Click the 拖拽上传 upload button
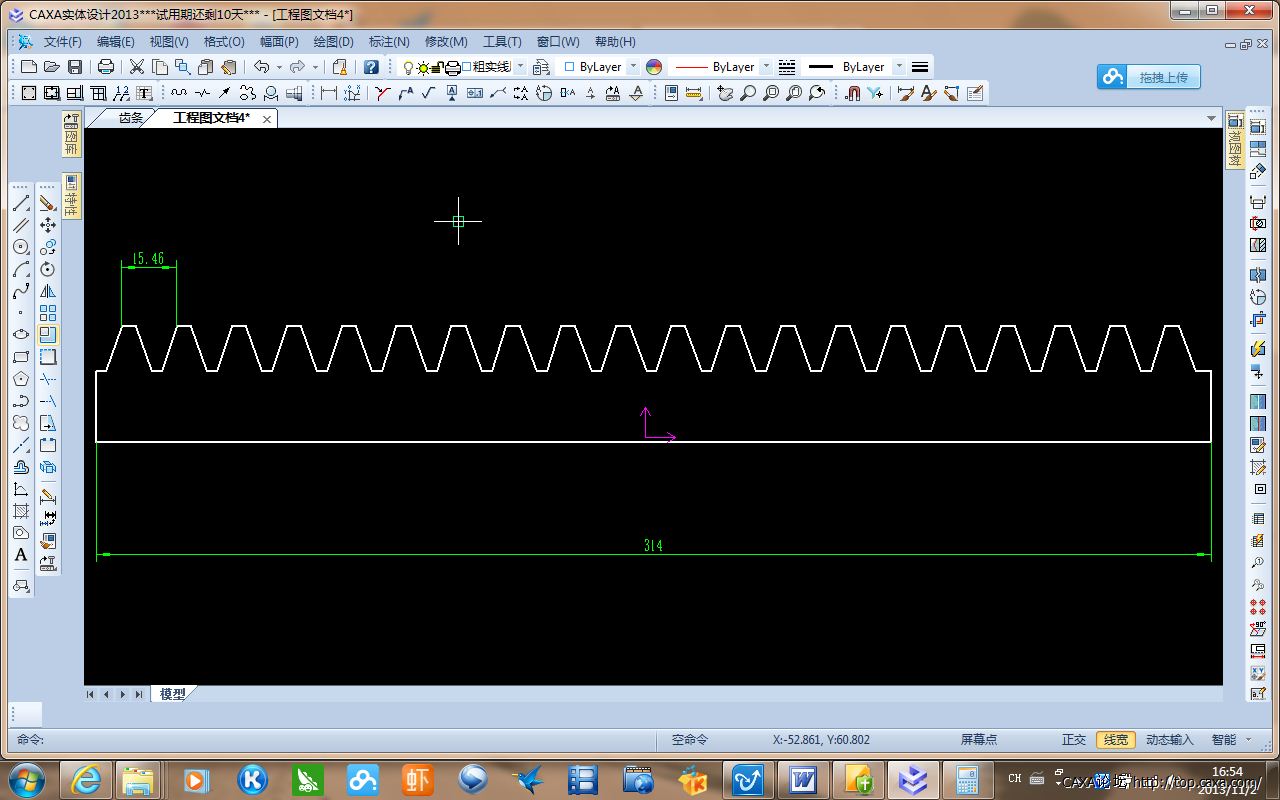This screenshot has height=800, width=1280. click(1149, 77)
